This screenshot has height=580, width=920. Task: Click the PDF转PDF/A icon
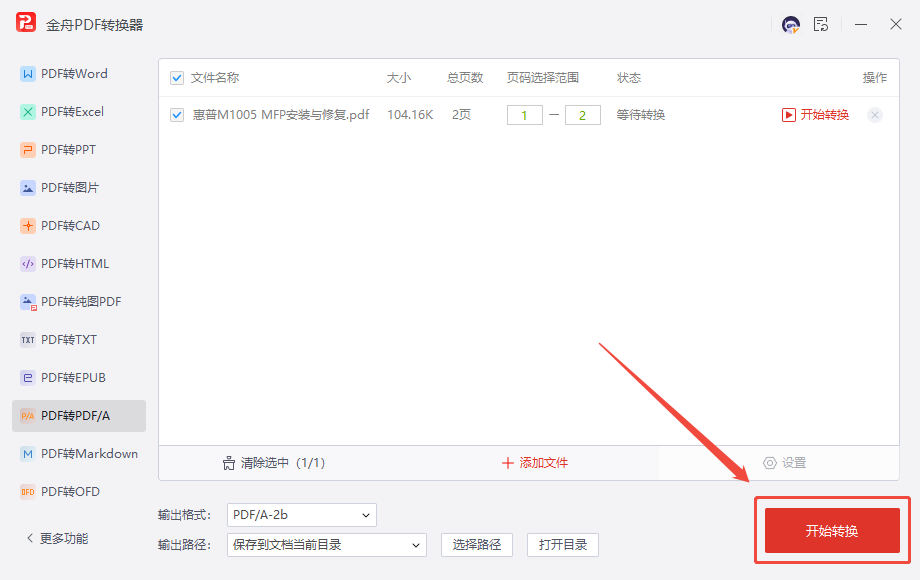28,416
